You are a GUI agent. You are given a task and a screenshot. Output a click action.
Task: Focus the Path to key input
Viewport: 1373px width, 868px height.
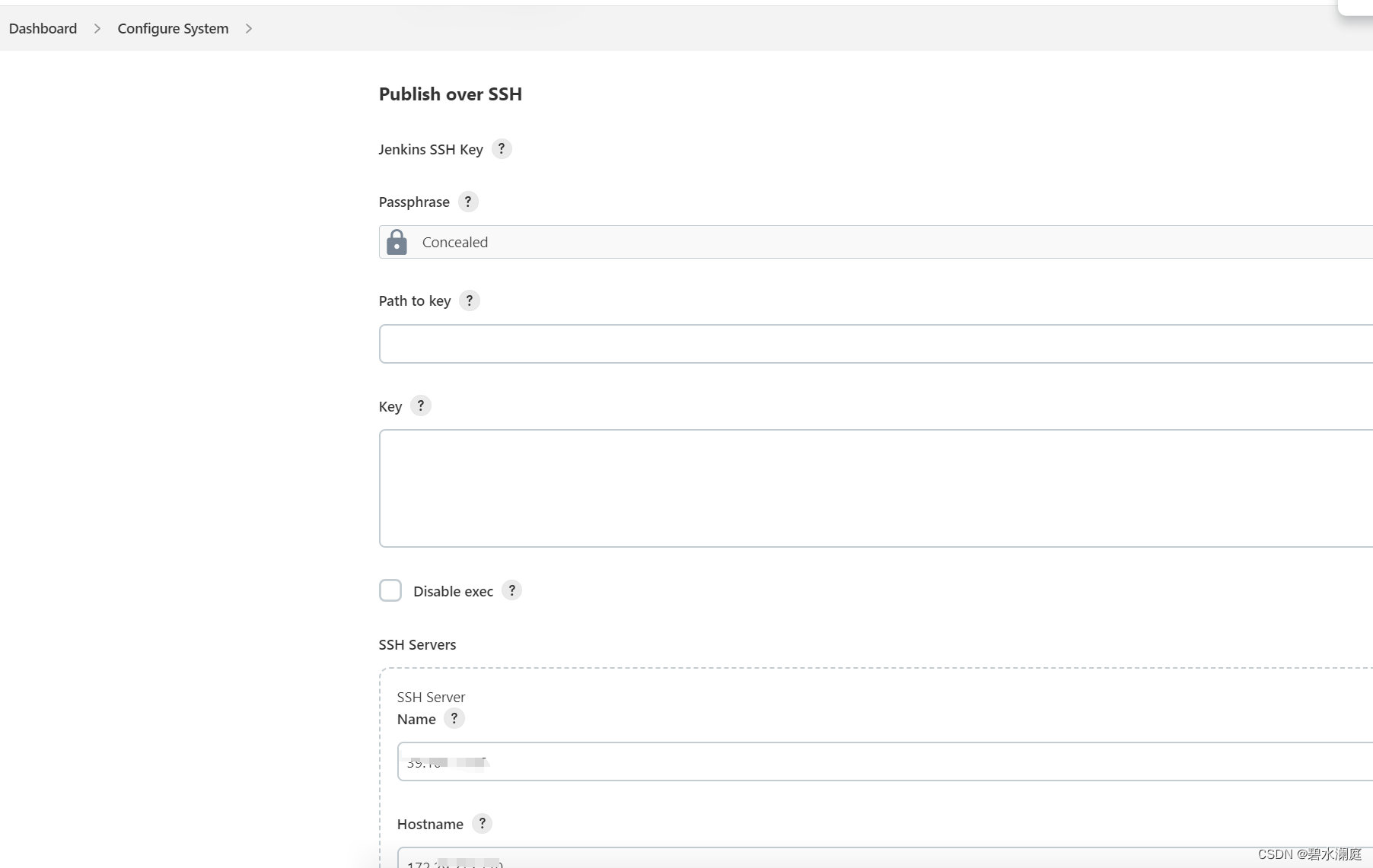point(876,344)
